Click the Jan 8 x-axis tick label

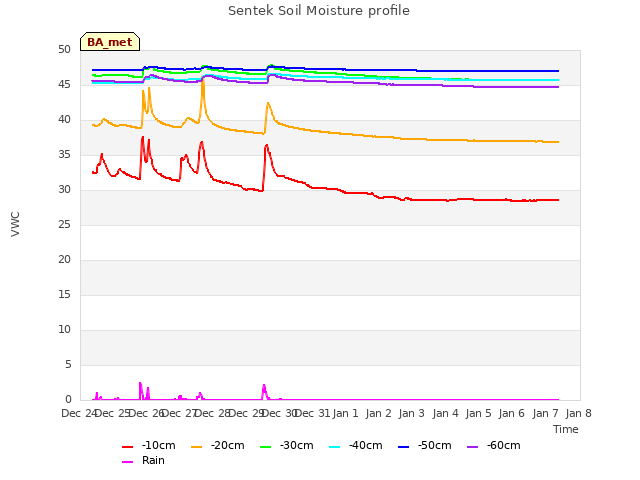tap(578, 413)
